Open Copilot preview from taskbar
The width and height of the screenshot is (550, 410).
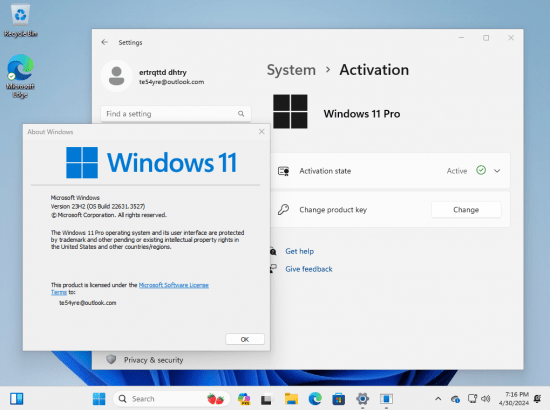point(244,399)
